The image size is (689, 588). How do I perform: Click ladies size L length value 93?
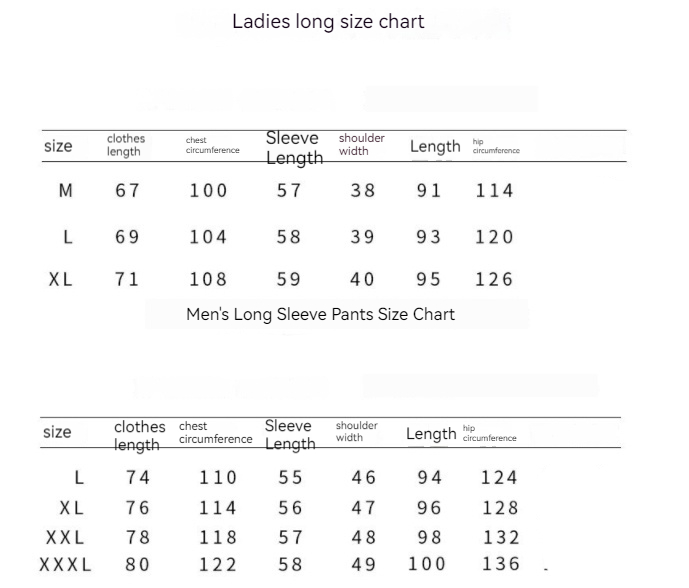pos(429,237)
